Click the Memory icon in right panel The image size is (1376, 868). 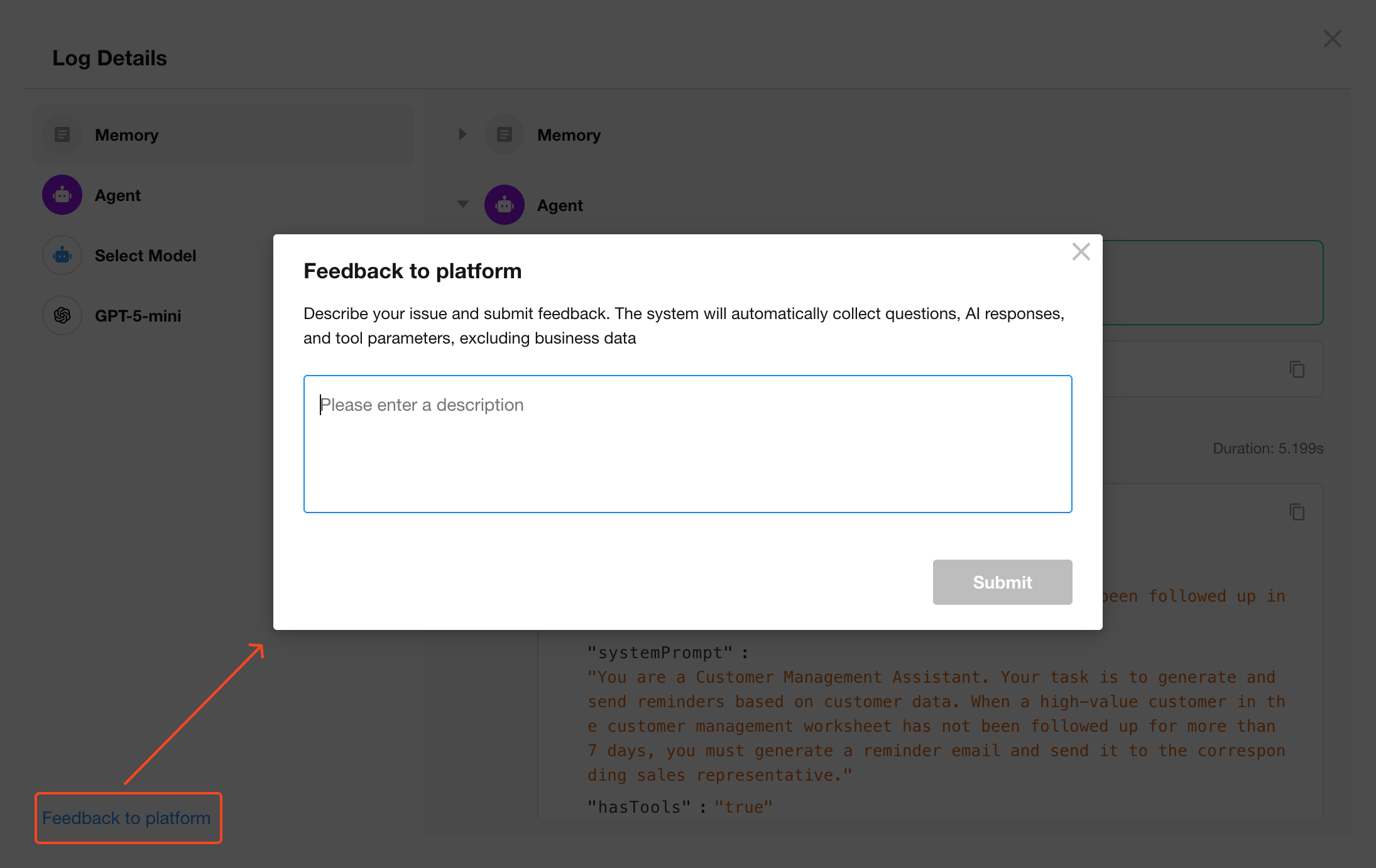(x=505, y=134)
